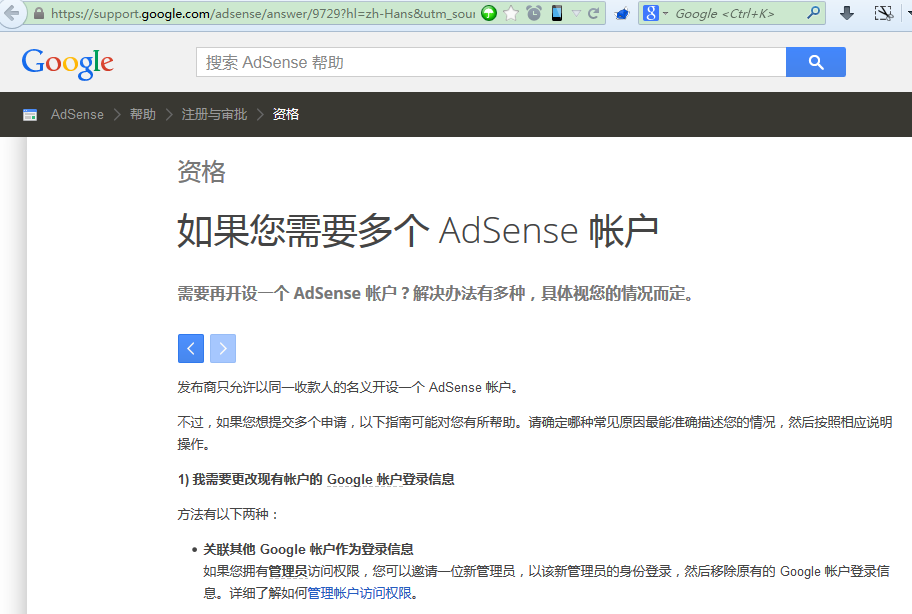
Task: Bookmark this page with the star icon
Action: (x=511, y=13)
